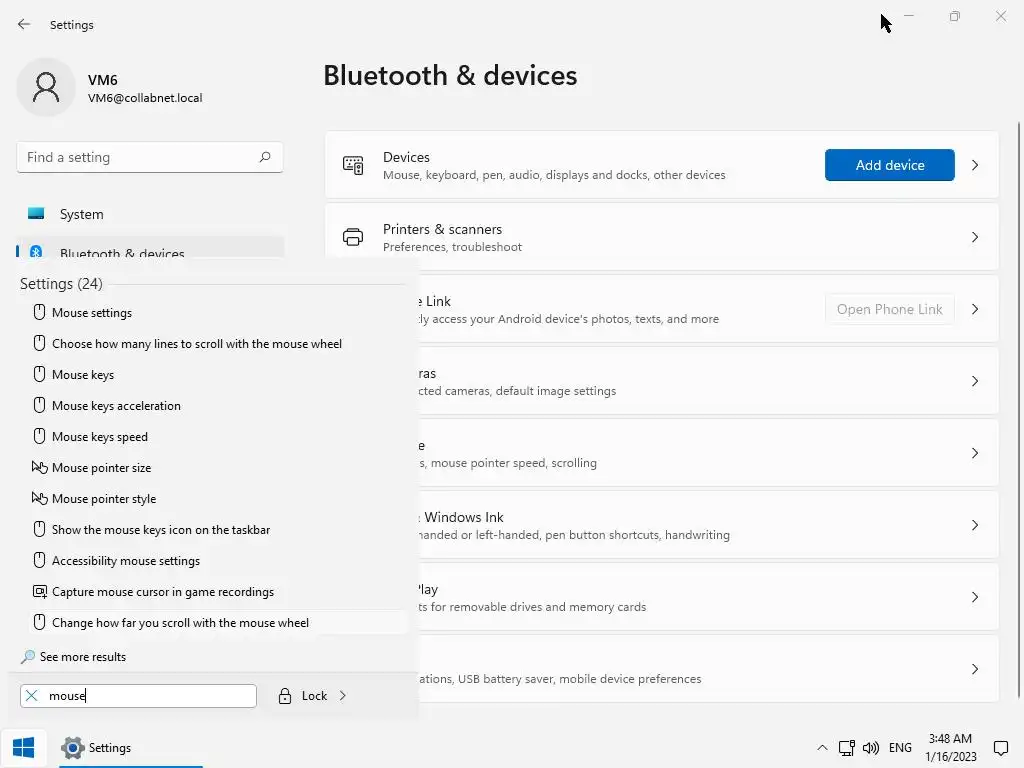Select Mouse pointer size result
Screen dimensions: 1024x768
point(101,468)
